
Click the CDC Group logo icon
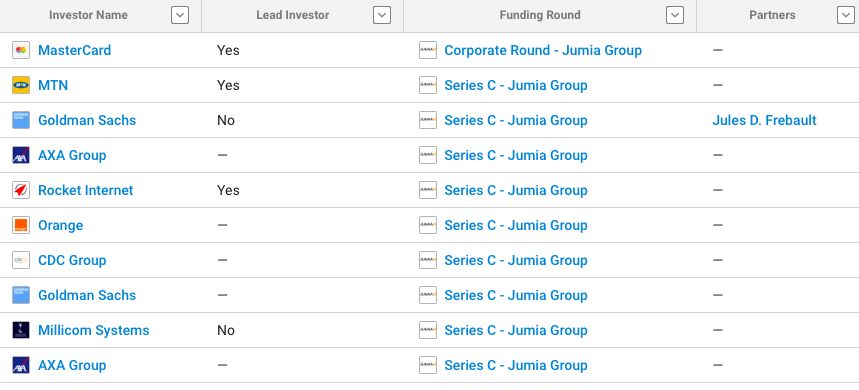point(21,260)
